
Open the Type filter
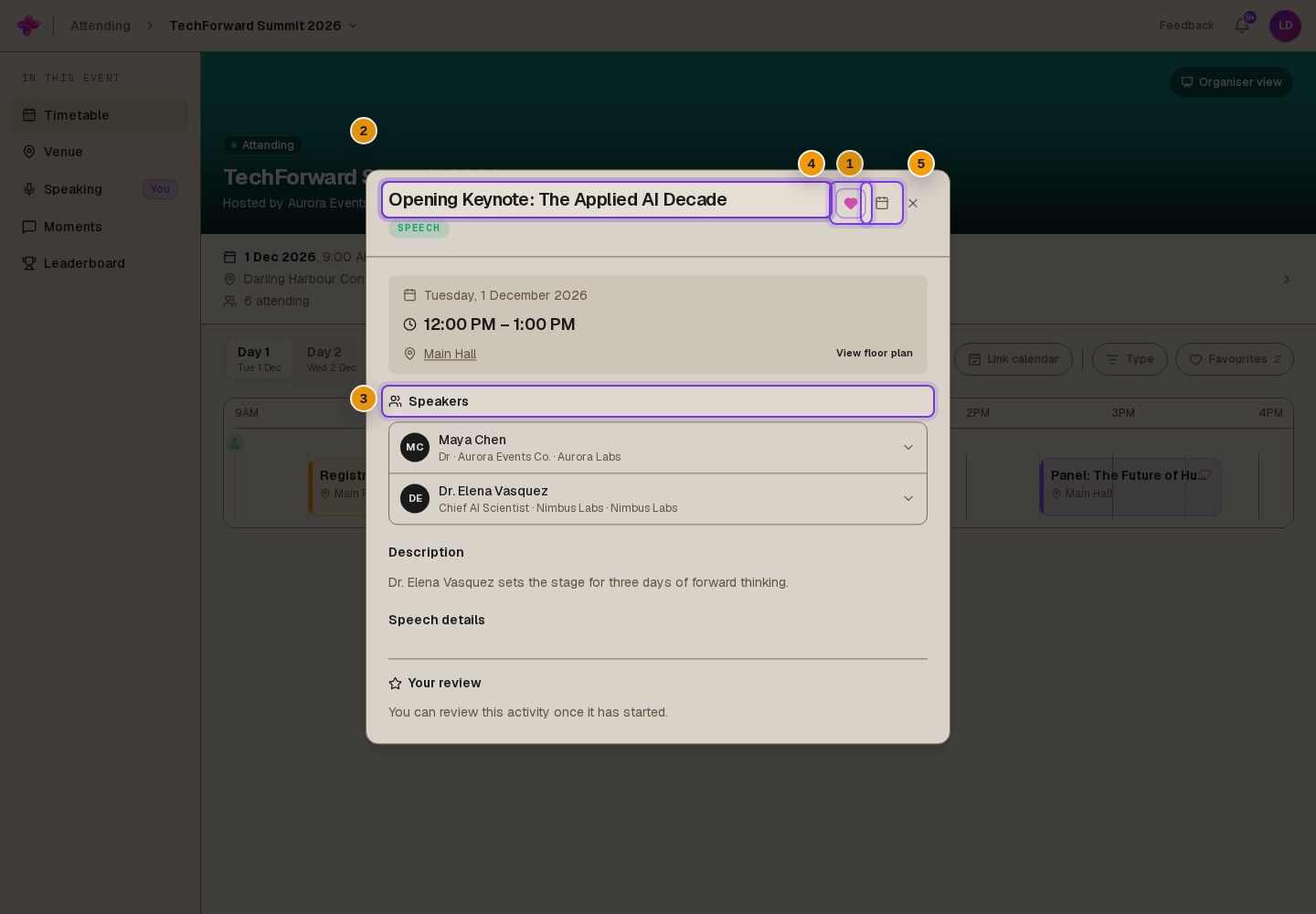coord(1130,359)
